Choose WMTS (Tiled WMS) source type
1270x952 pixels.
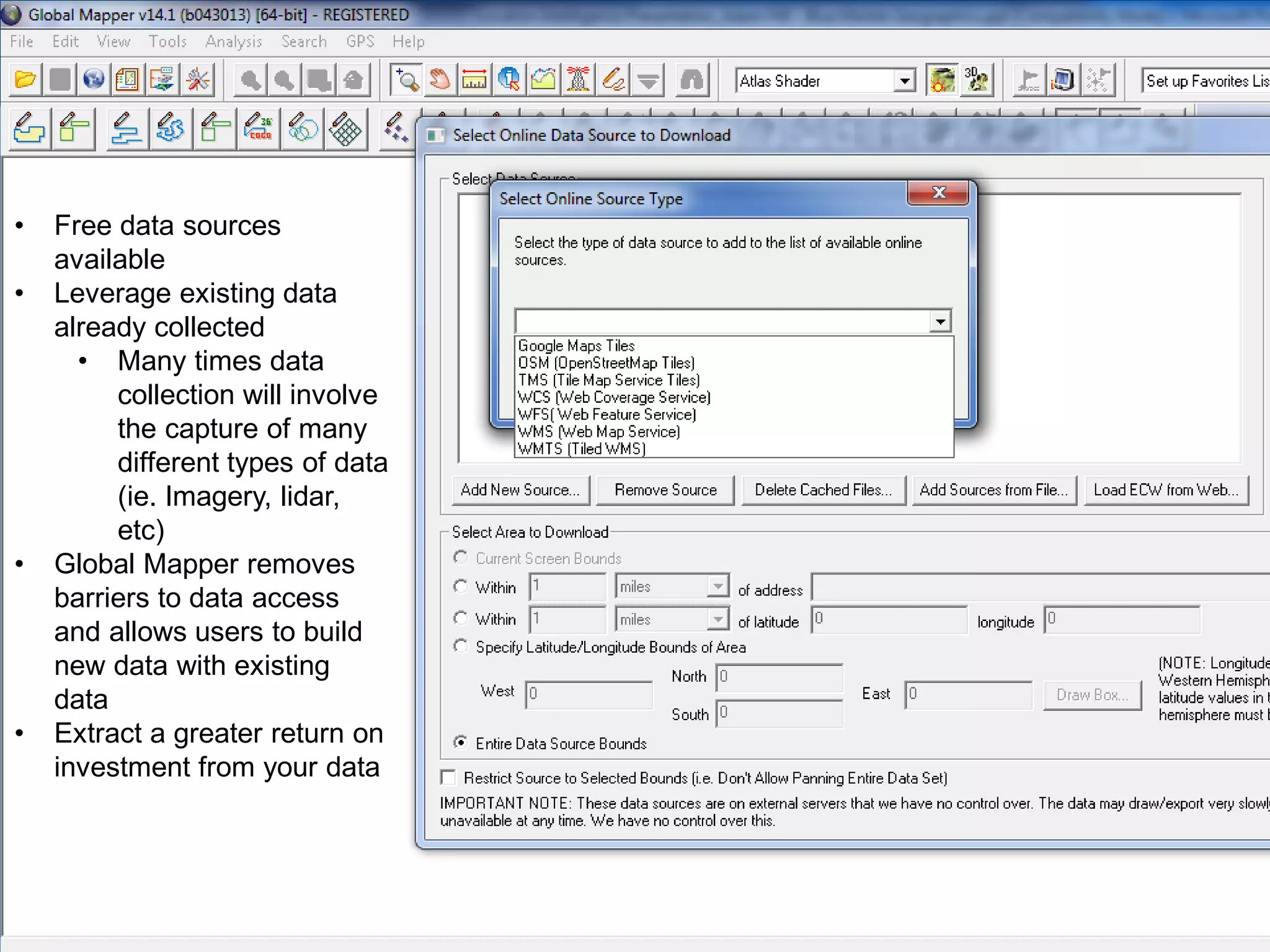(734, 449)
